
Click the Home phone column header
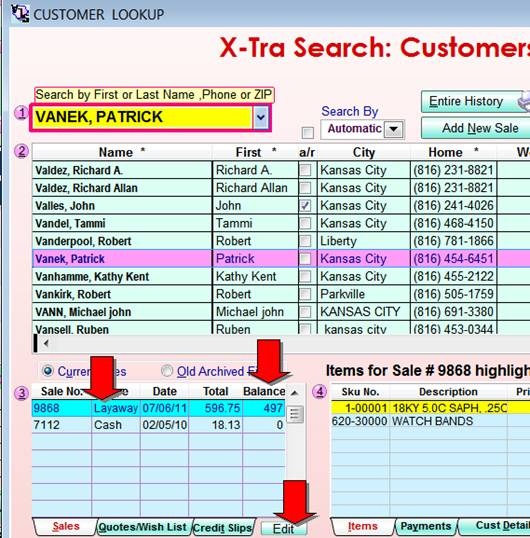[453, 152]
